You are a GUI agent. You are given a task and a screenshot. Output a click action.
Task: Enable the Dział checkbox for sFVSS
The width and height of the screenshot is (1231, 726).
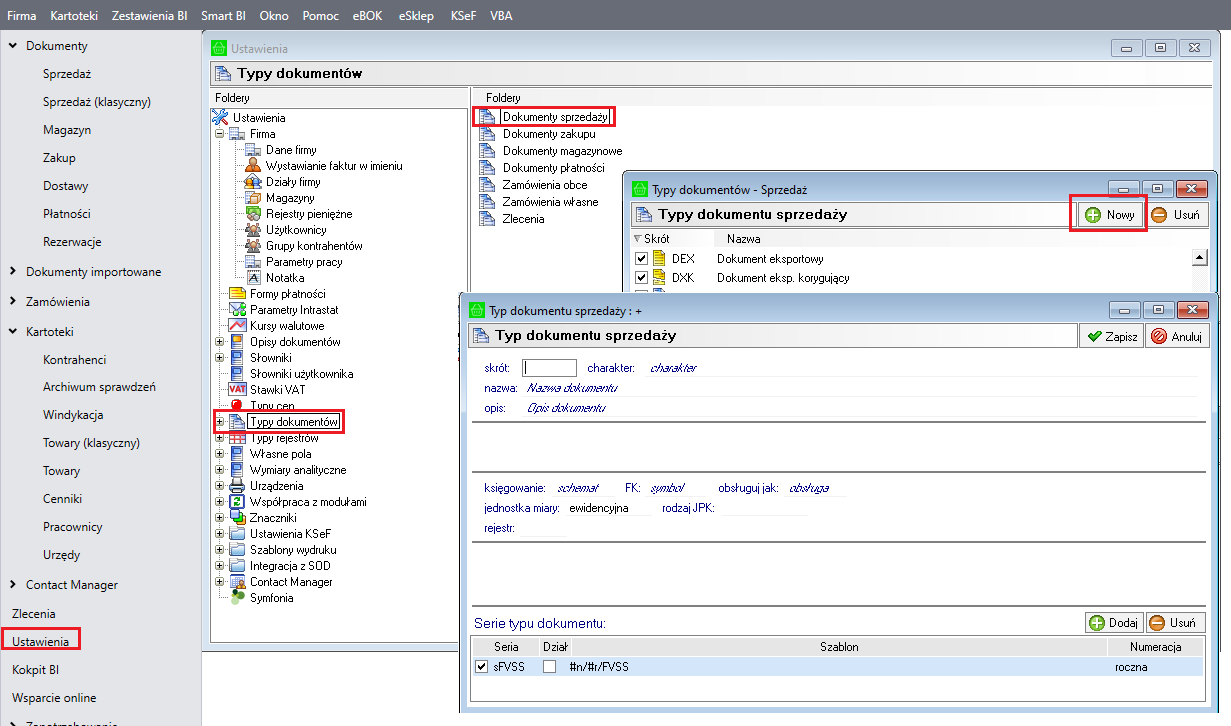549,667
